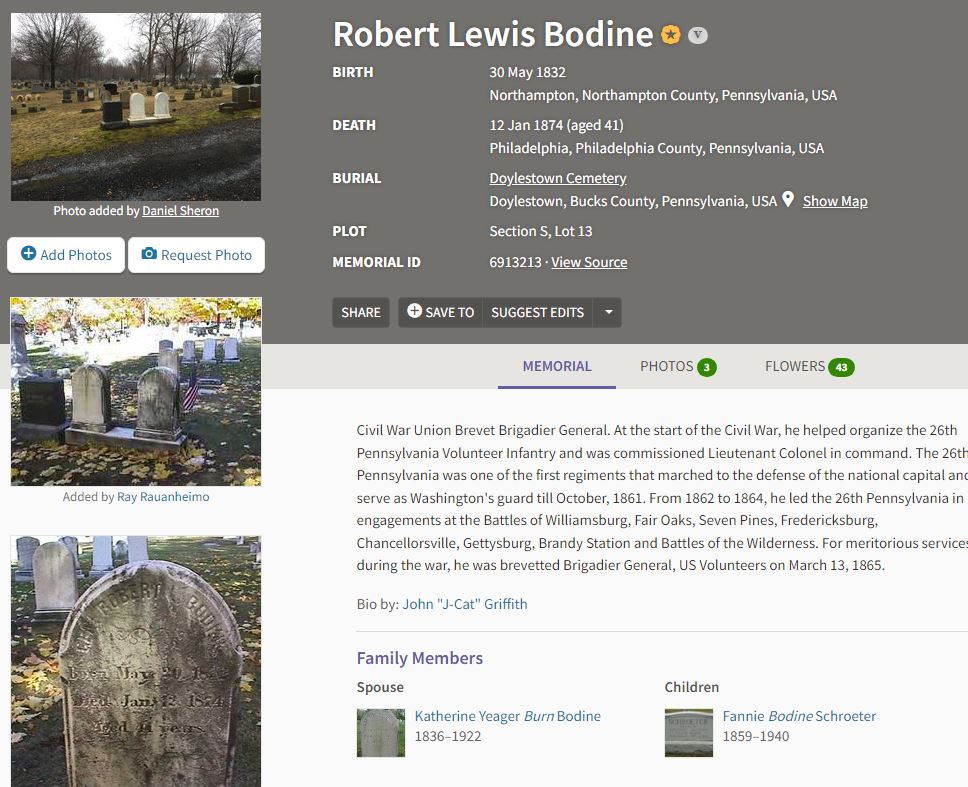Click the camera icon on Request Photo

click(x=149, y=254)
